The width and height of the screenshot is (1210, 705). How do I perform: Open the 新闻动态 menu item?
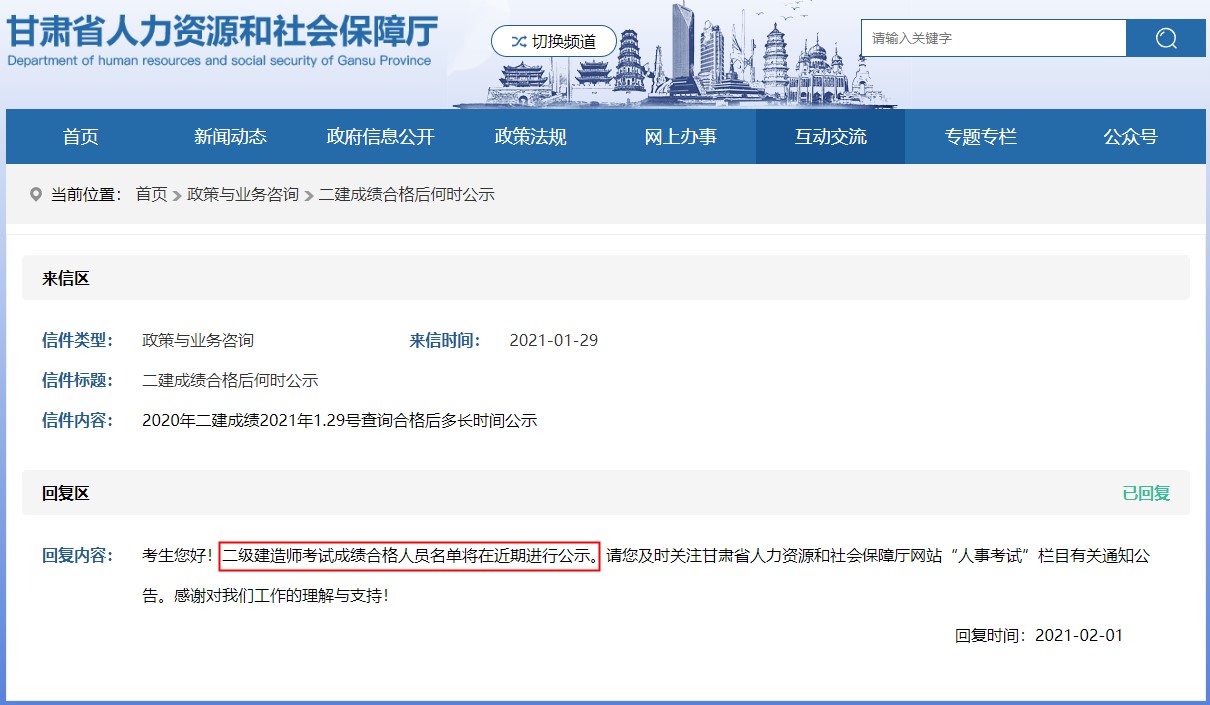point(231,137)
